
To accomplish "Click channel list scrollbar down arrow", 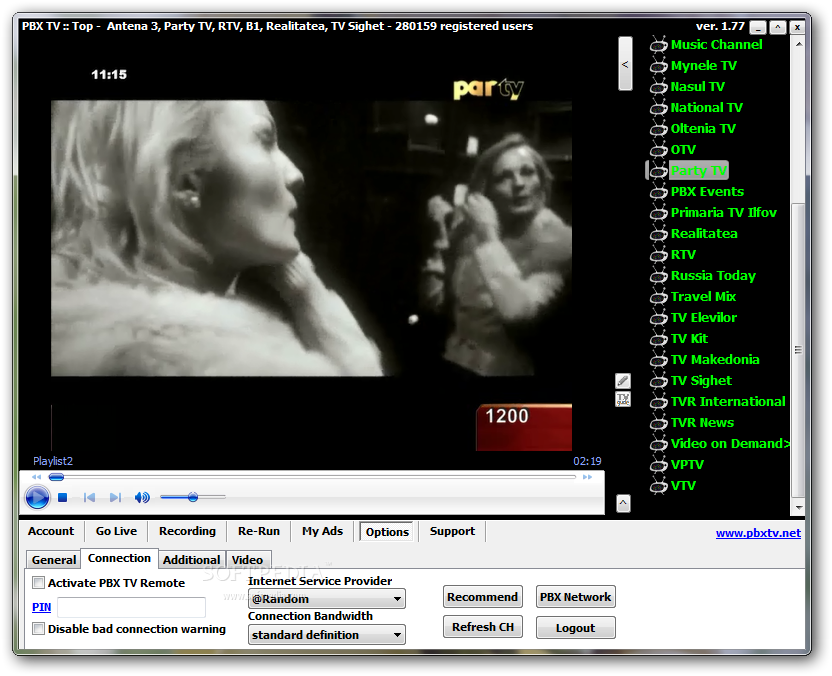I will (799, 508).
